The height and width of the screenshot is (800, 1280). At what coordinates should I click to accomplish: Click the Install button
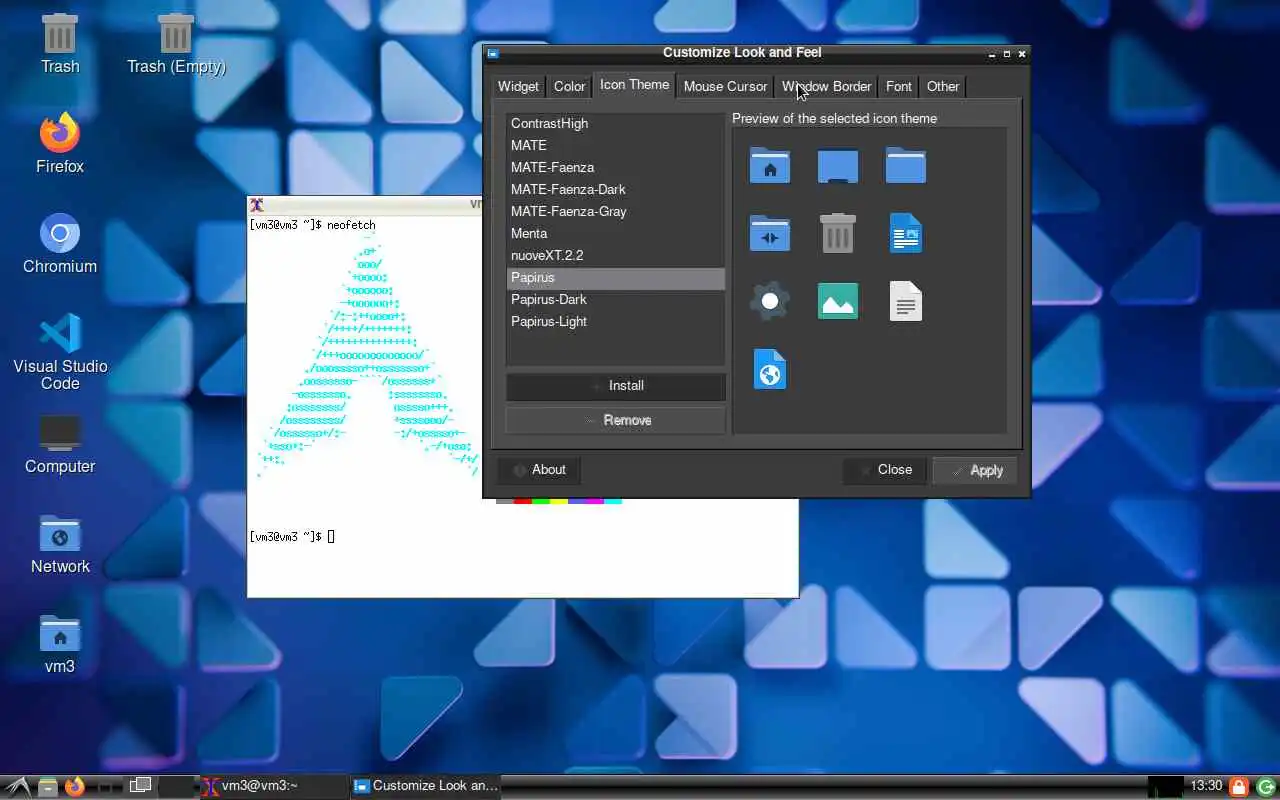[x=615, y=386]
